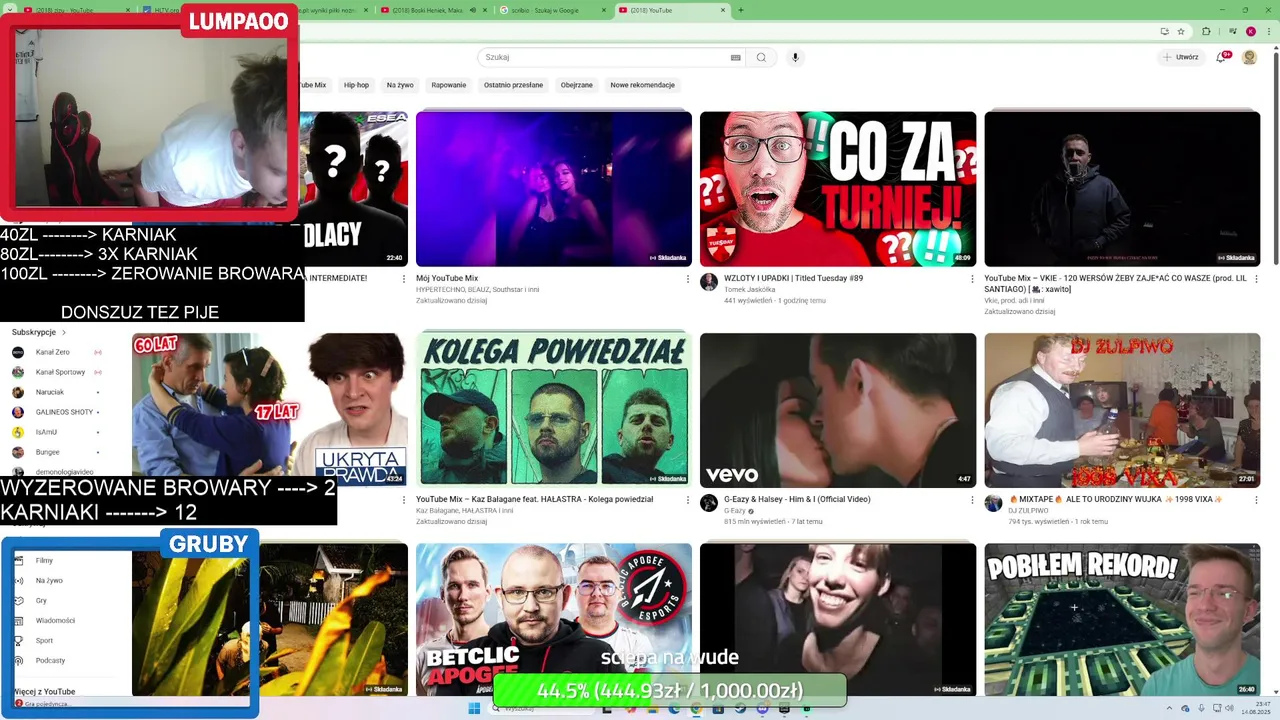Open G-Eazy channel name link
This screenshot has height=720, width=1280.
click(735, 510)
